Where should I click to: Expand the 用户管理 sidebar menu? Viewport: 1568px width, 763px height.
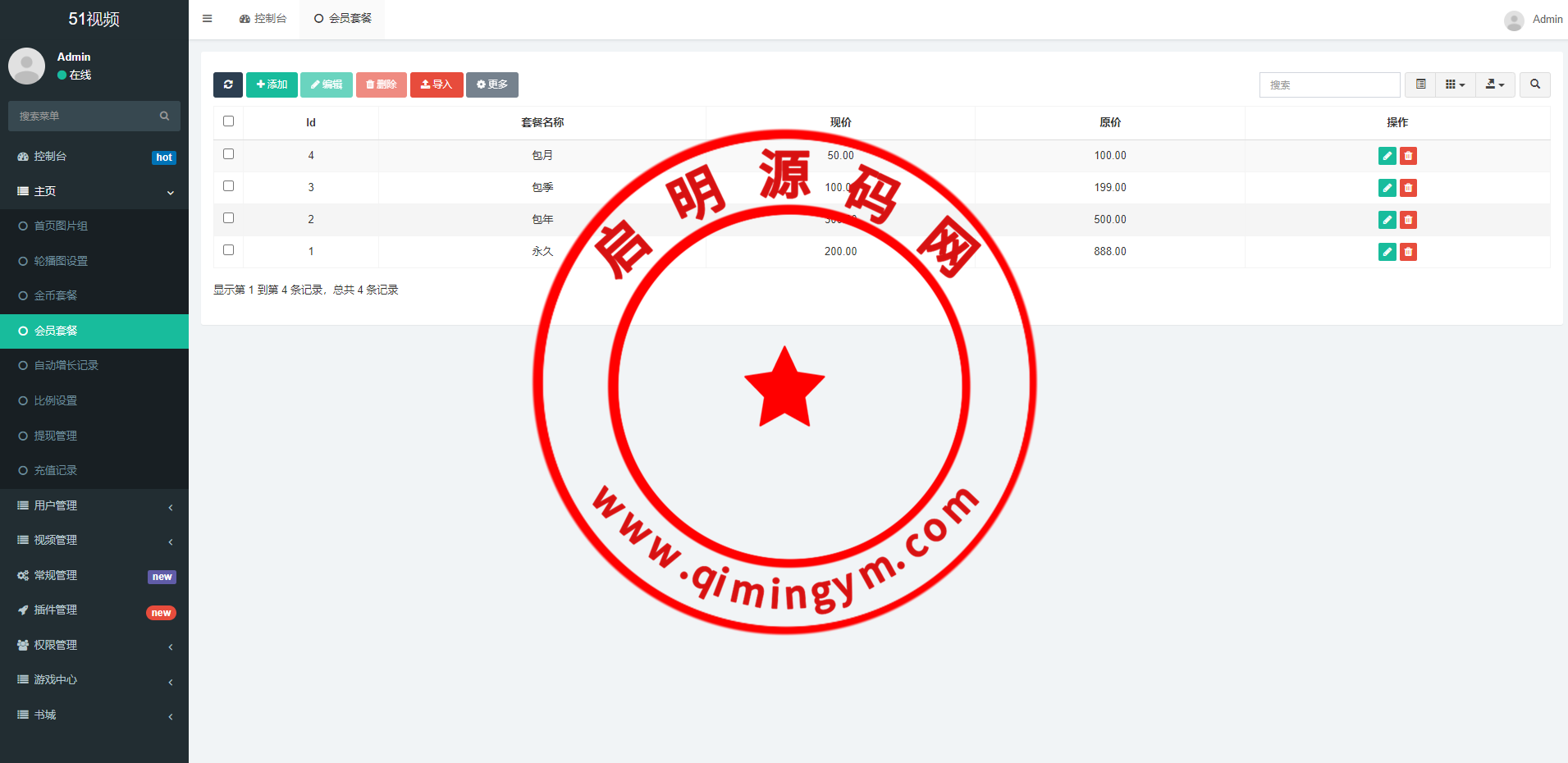coord(94,505)
